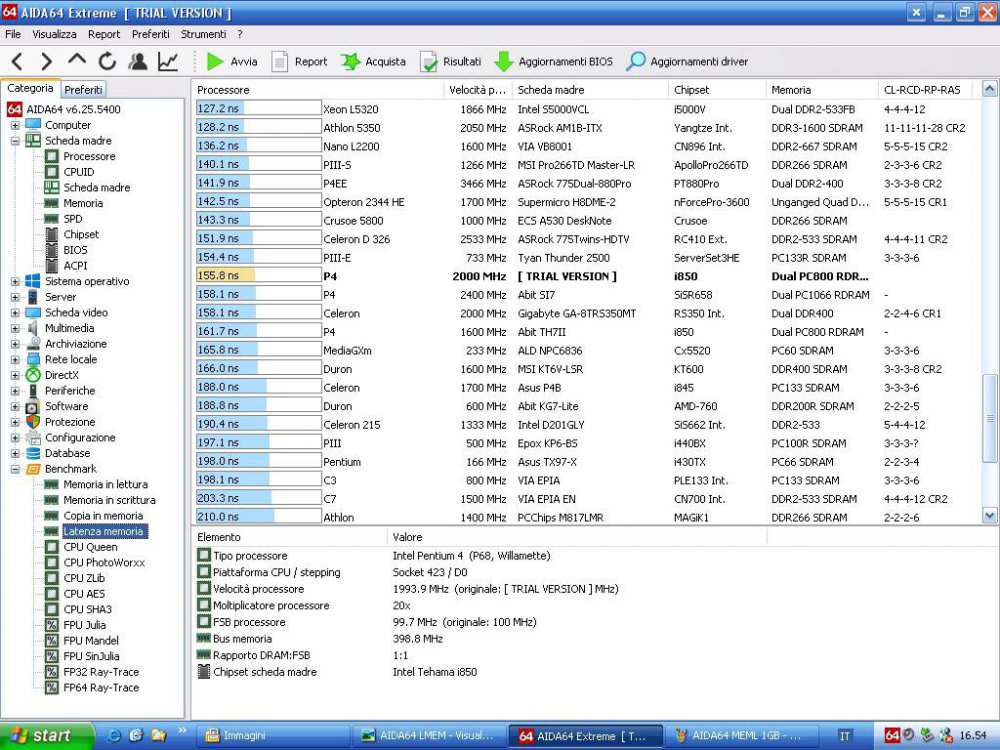Image resolution: width=1000 pixels, height=750 pixels.
Task: Open the Strumenti menu
Action: pyautogui.click(x=204, y=33)
